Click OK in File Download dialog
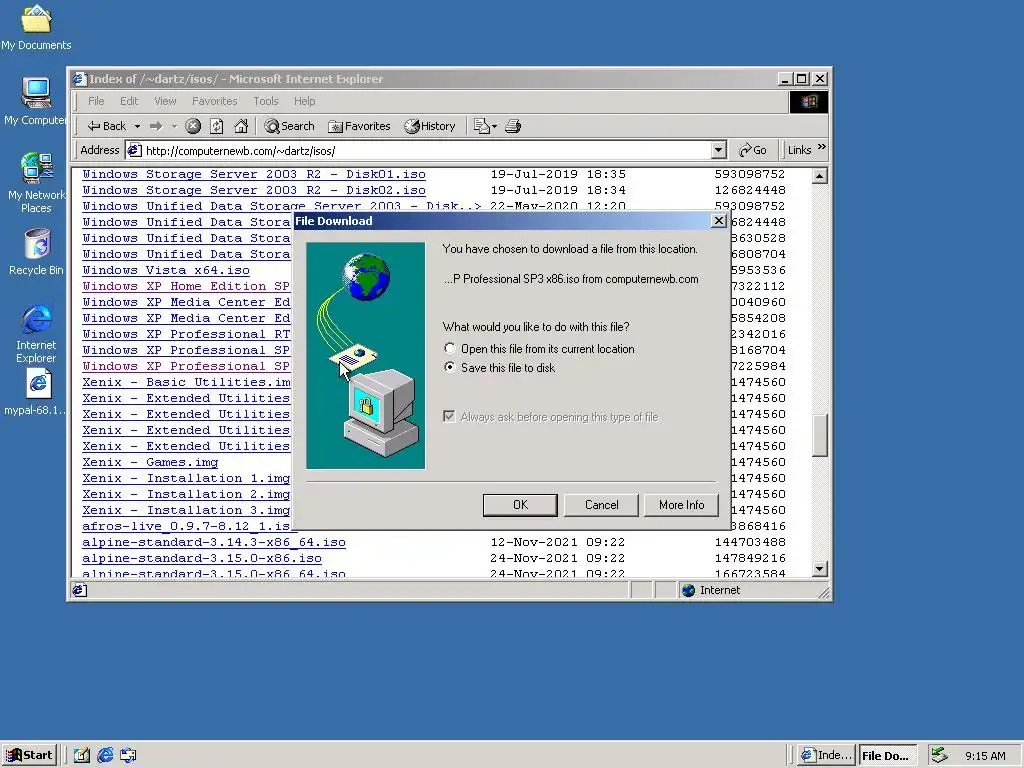This screenshot has height=768, width=1024. pyautogui.click(x=520, y=505)
